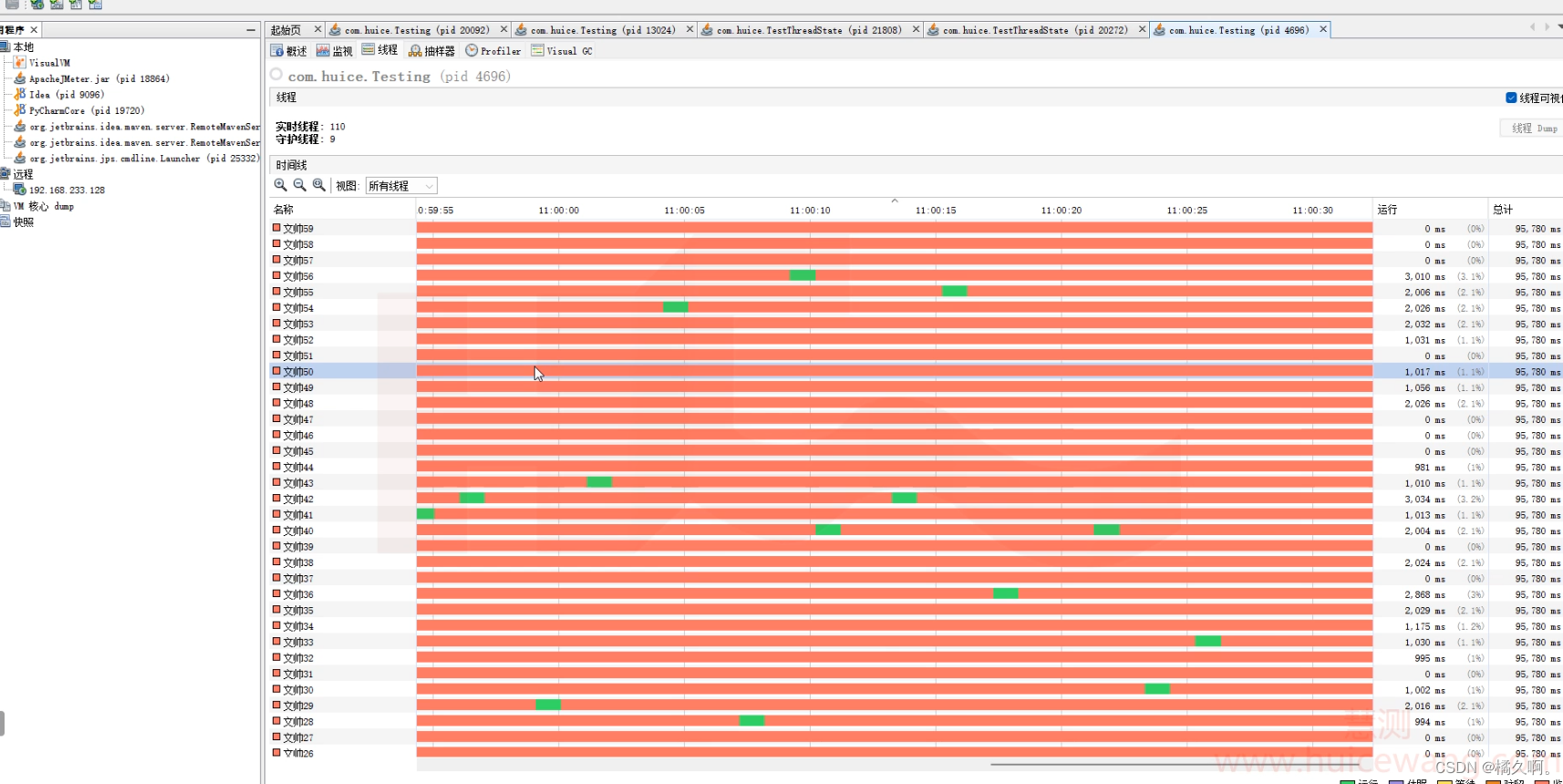Viewport: 1563px width, 784px height.
Task: Click the 名称 column header
Action: pos(343,210)
